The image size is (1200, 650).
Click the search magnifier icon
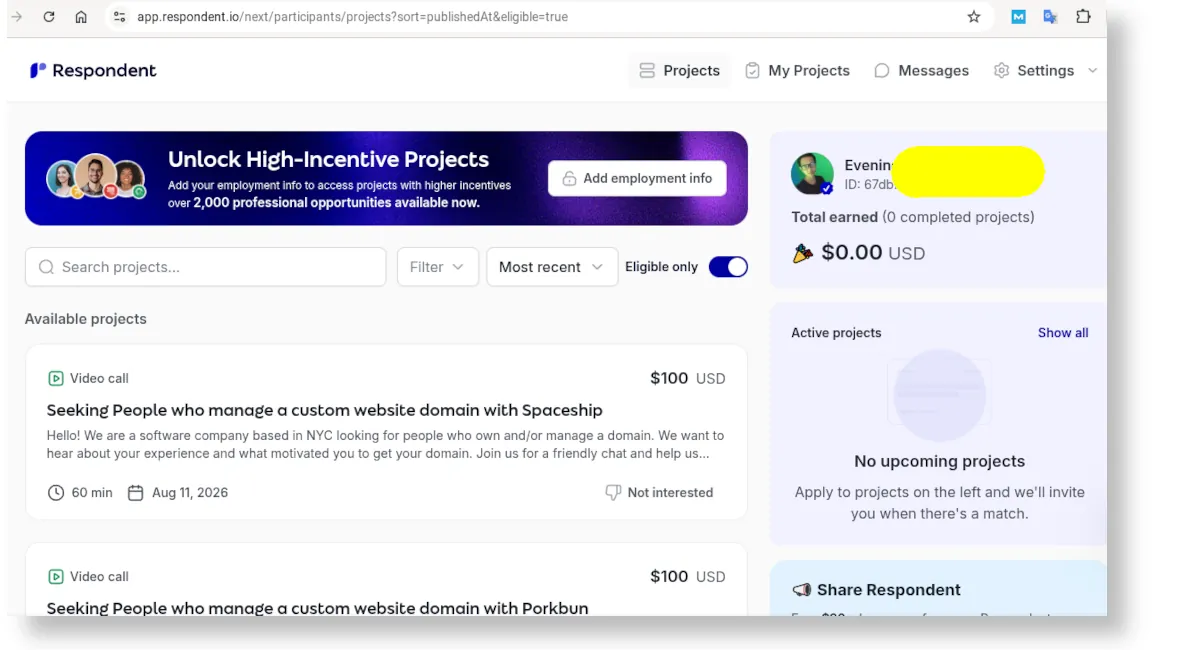[46, 267]
